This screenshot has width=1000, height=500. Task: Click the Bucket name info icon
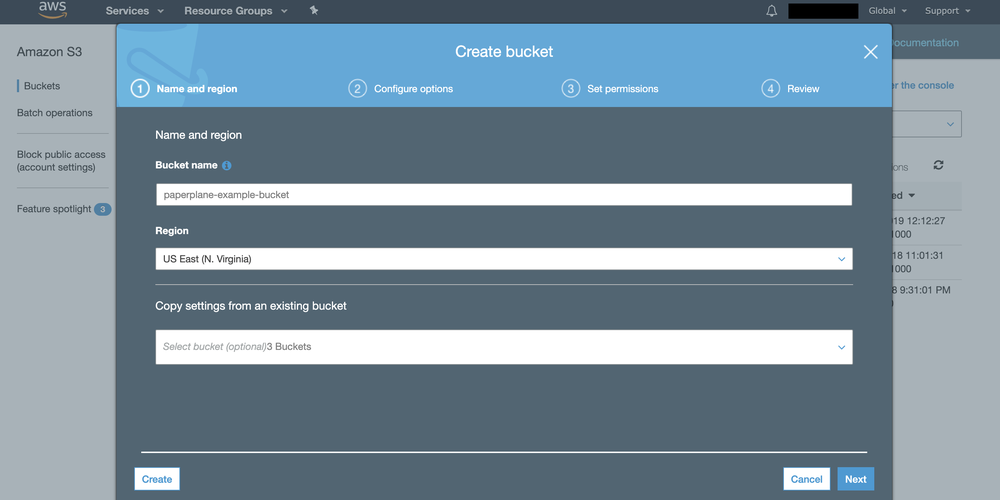226,165
